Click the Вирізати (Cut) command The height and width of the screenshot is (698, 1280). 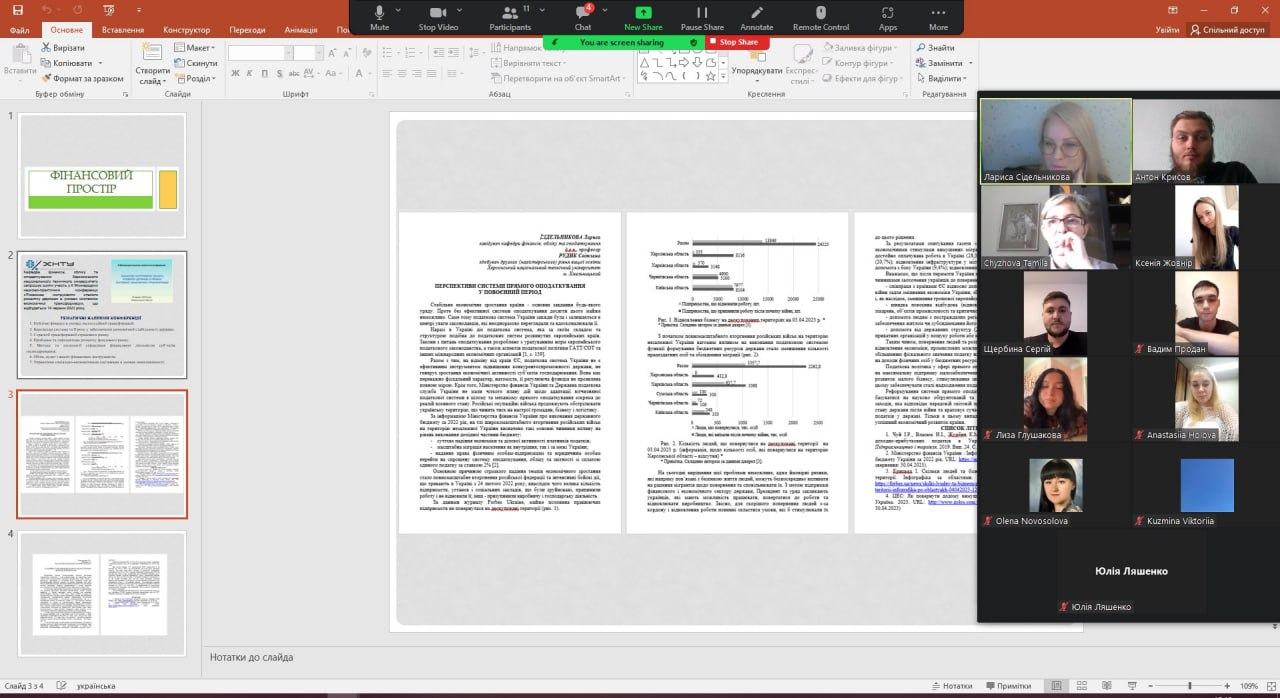click(61, 48)
